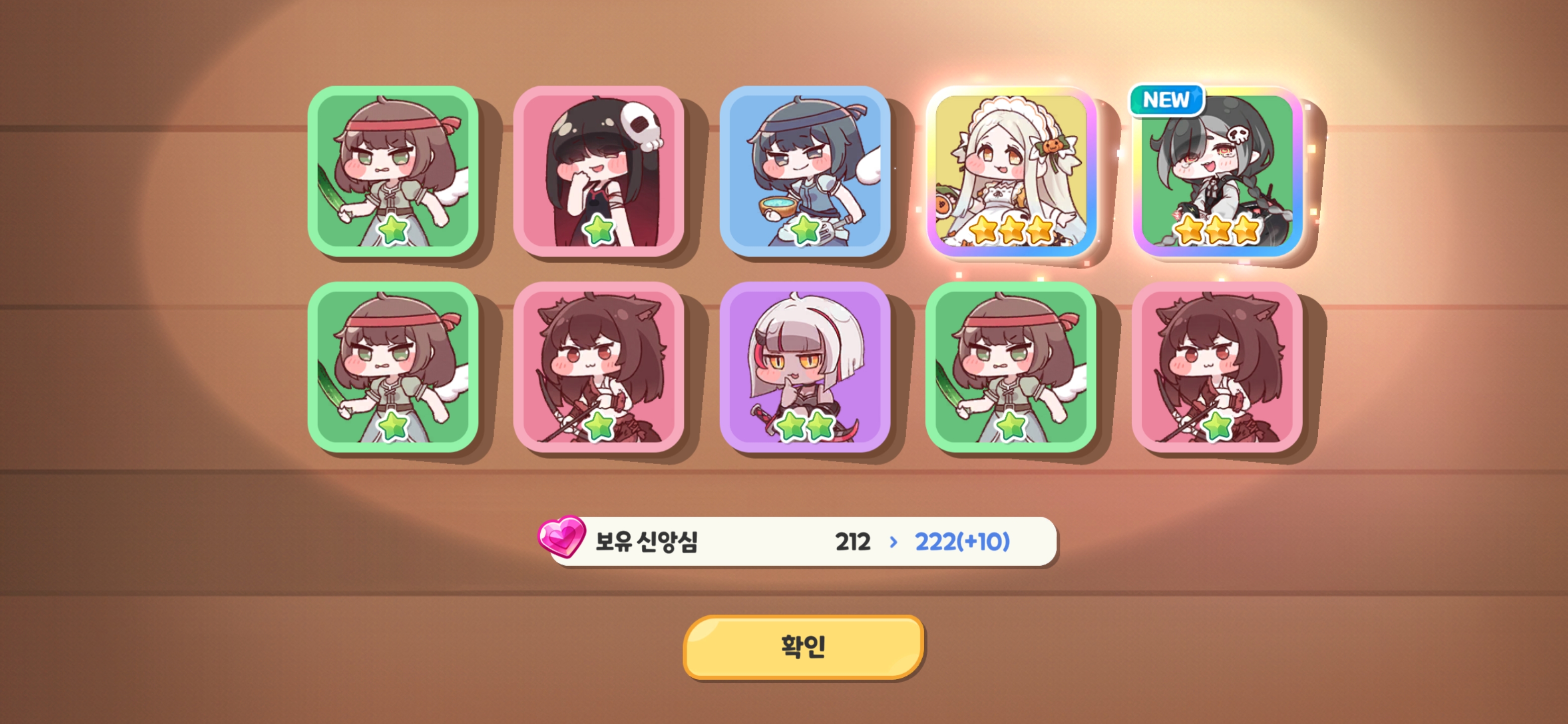This screenshot has height=724, width=1568.
Task: Select the green card at bottom-row start
Action: click(393, 367)
